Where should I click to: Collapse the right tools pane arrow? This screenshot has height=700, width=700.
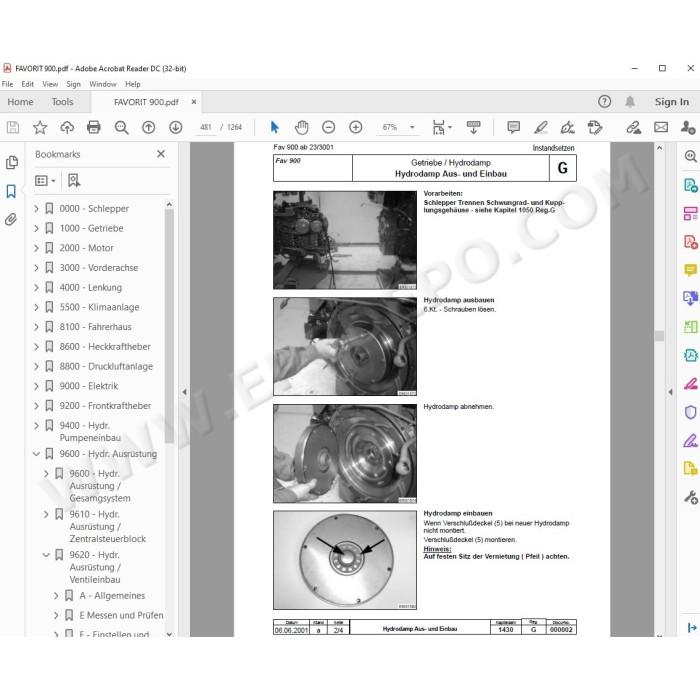coord(670,392)
